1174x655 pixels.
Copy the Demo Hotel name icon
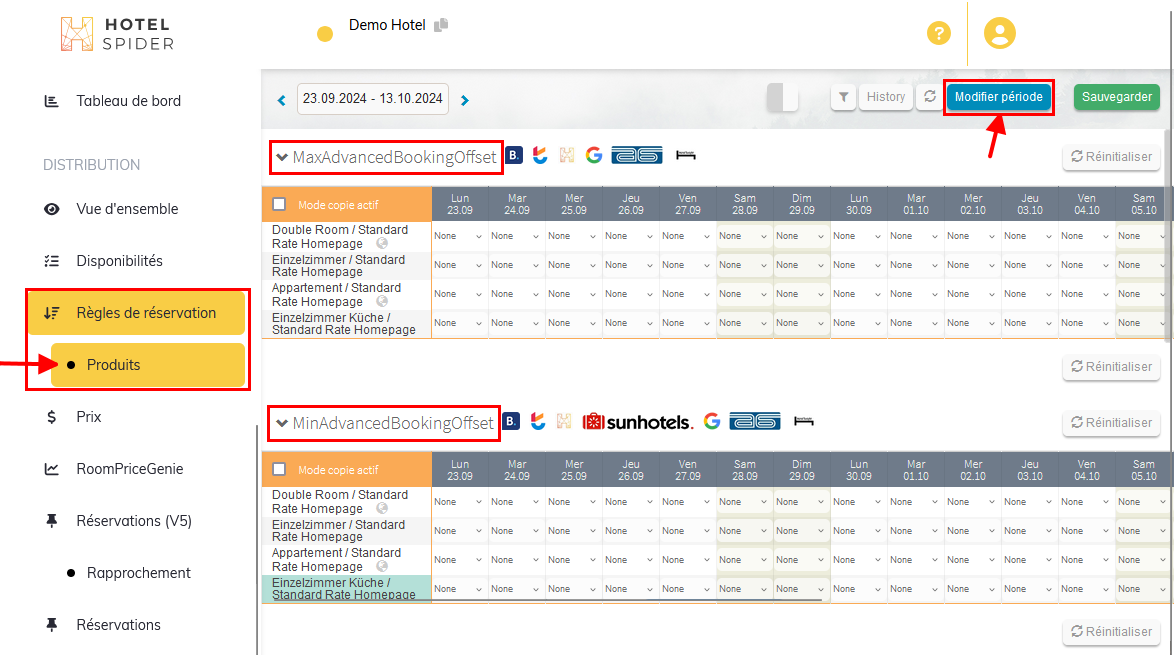441,25
